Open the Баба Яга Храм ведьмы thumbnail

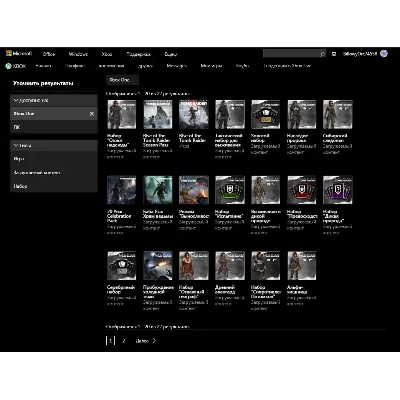click(158, 190)
